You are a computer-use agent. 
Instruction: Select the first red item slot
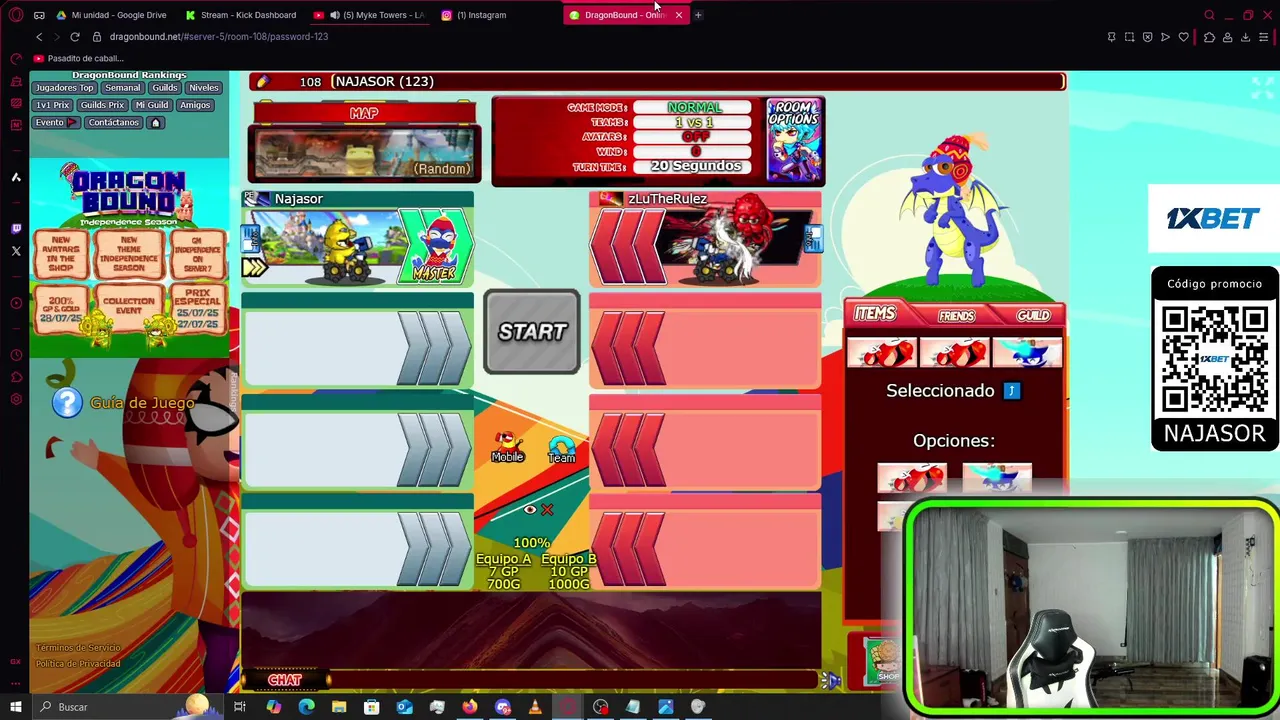[x=881, y=353]
